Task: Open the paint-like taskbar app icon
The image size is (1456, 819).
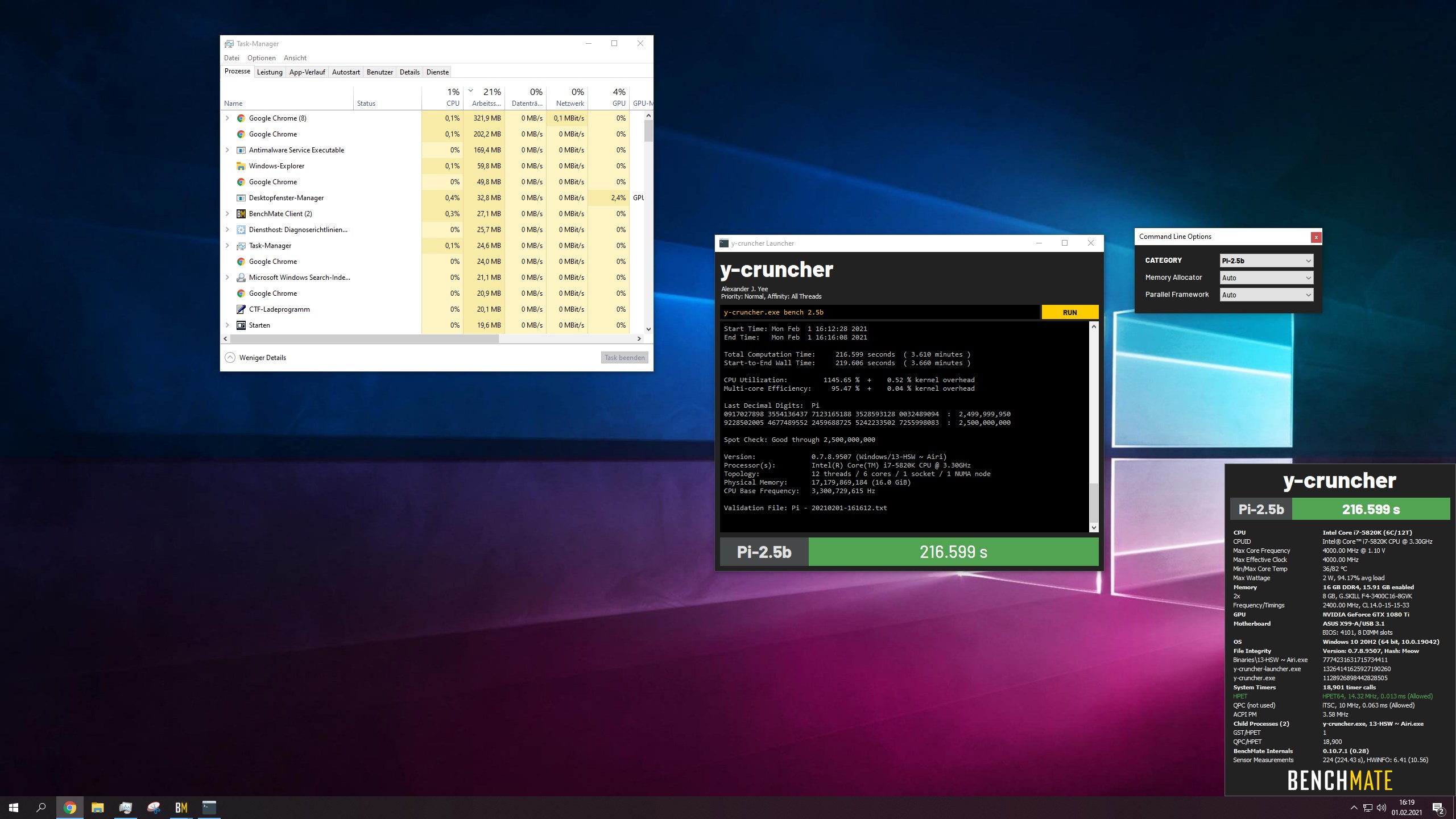Action: [x=154, y=808]
